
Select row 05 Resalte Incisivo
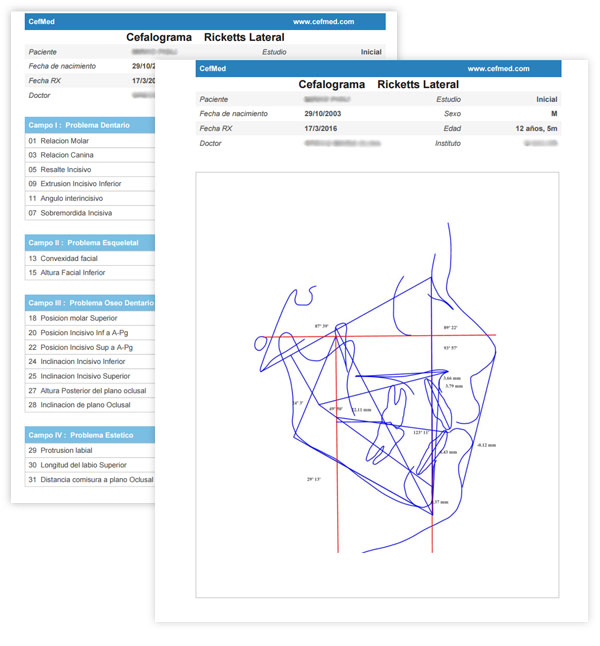click(x=90, y=170)
